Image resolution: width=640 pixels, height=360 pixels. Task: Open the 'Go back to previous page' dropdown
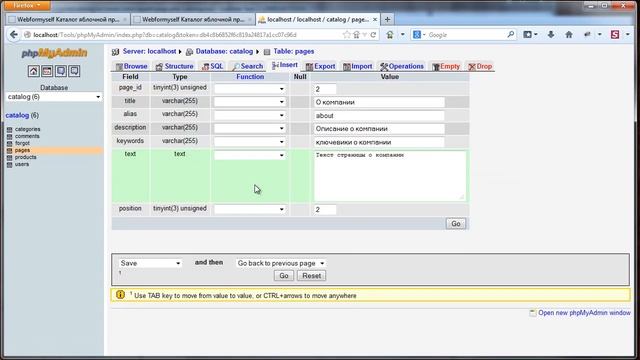(x=280, y=263)
